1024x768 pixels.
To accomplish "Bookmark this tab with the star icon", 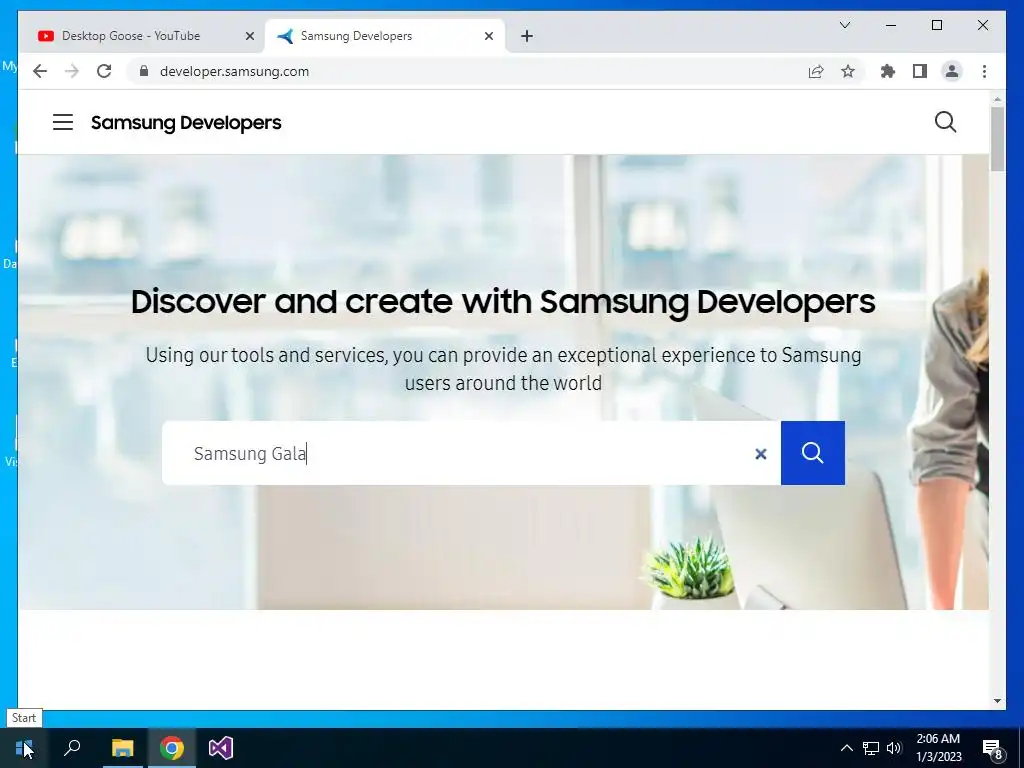I will [848, 71].
